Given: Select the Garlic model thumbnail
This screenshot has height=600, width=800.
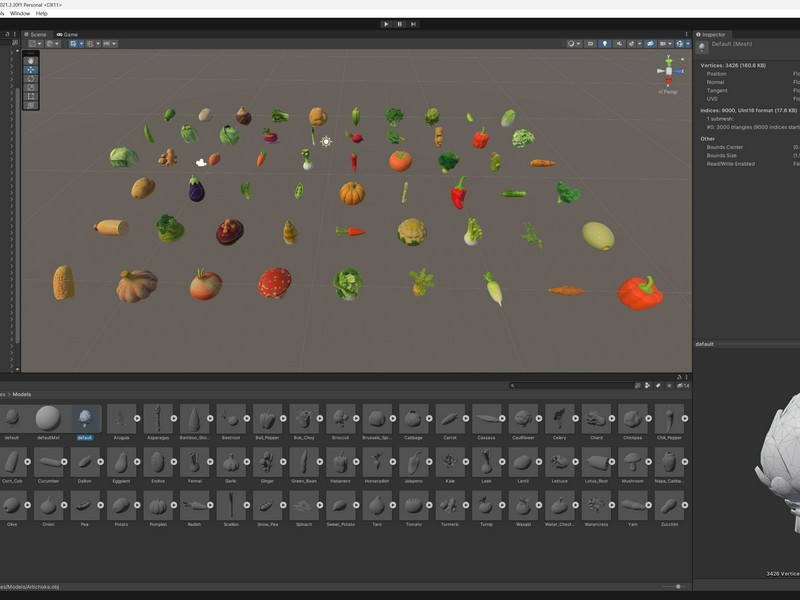Looking at the screenshot, I should (231, 462).
